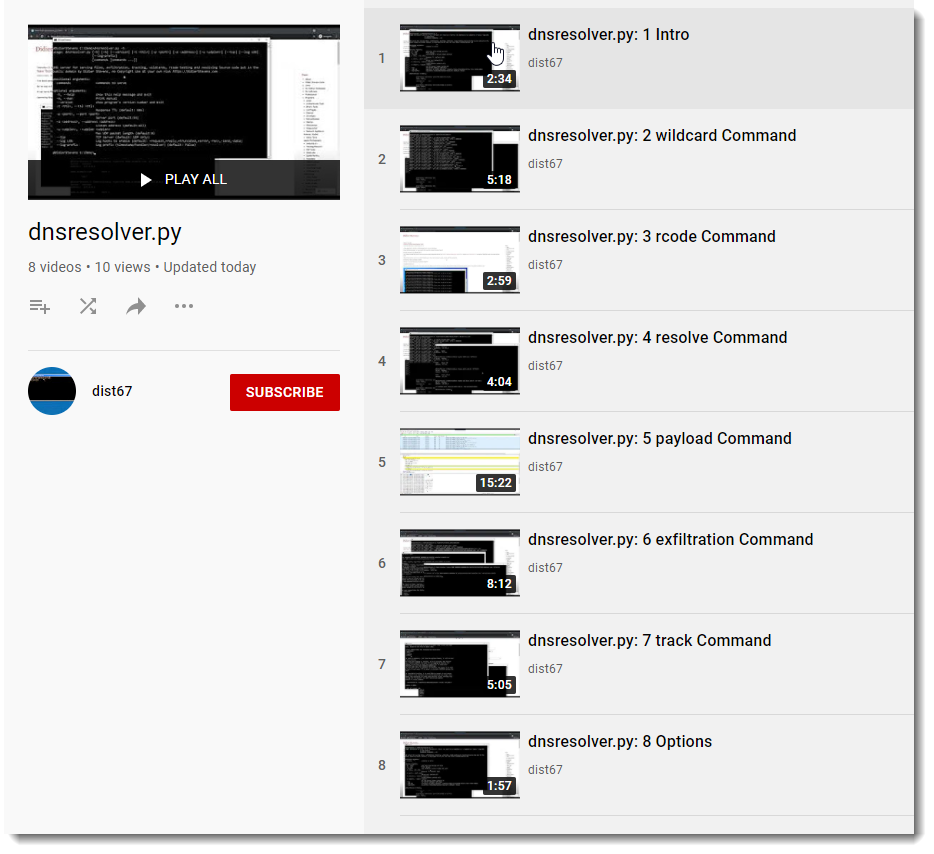Click the 6 exfiltration Command thumbnail
The image size is (934, 854).
tap(459, 563)
